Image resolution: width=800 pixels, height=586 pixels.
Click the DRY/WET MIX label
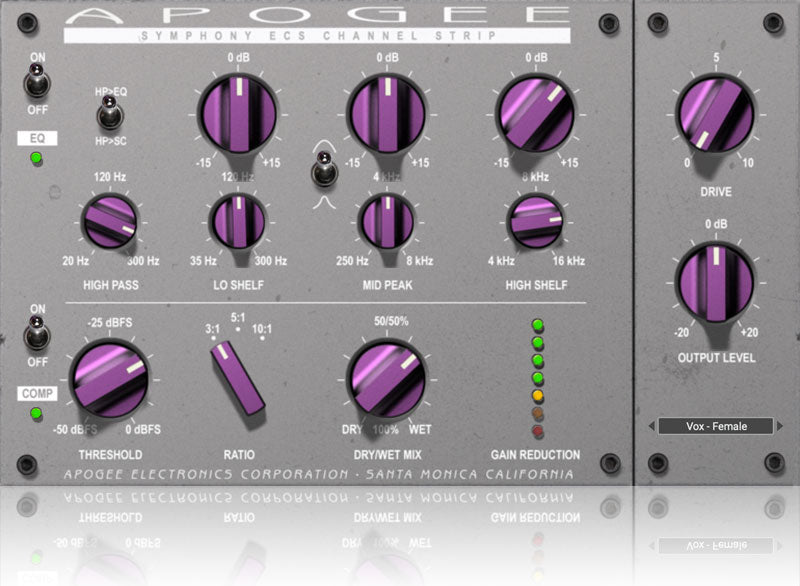pos(388,454)
